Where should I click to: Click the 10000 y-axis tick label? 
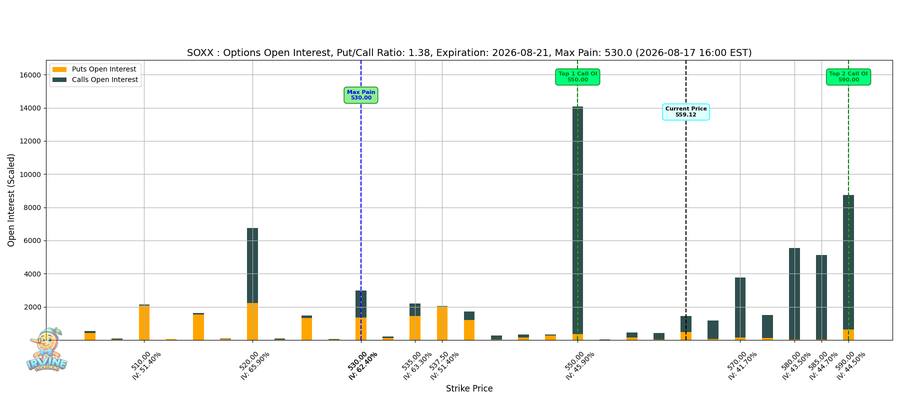tap(29, 175)
